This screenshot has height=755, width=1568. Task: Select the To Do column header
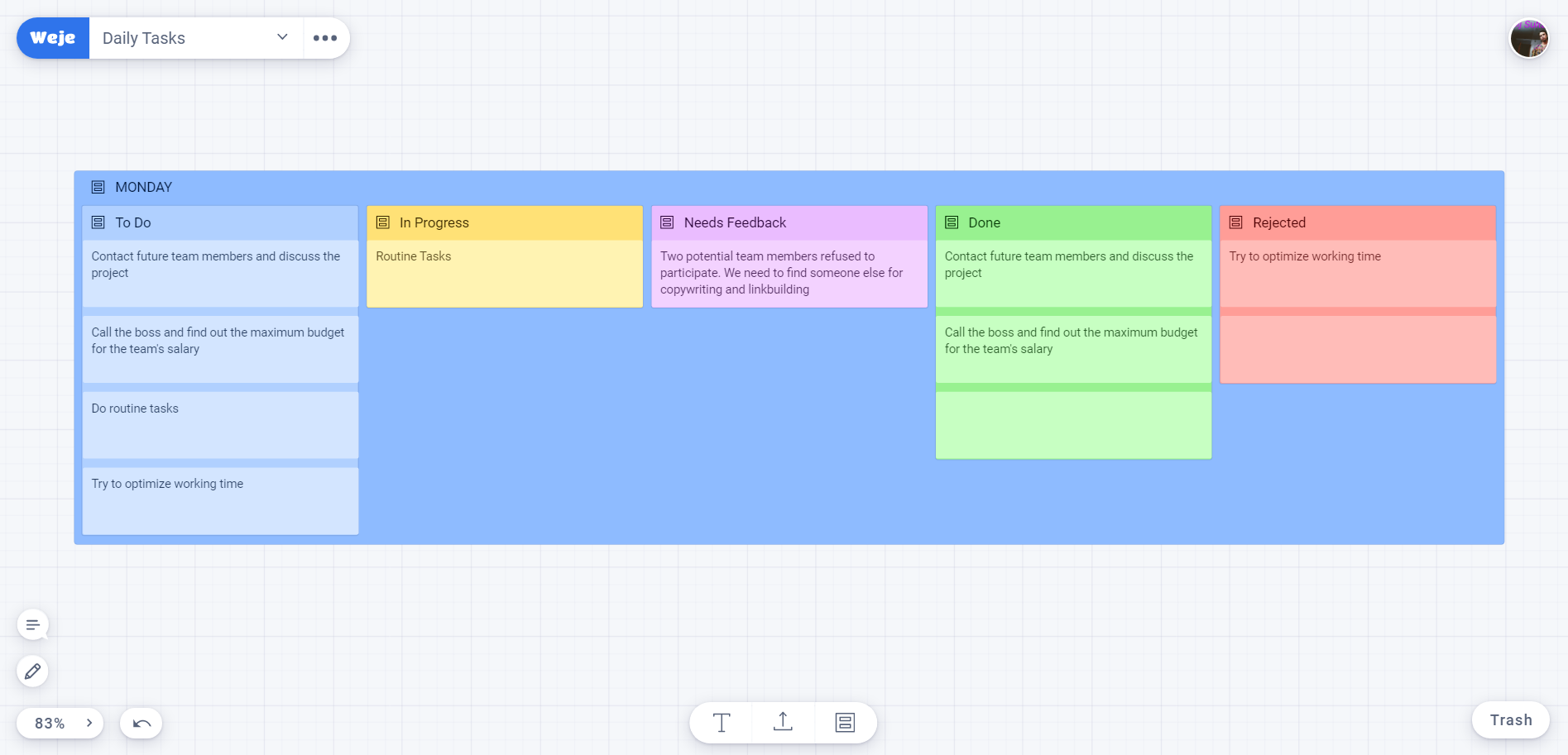[220, 222]
